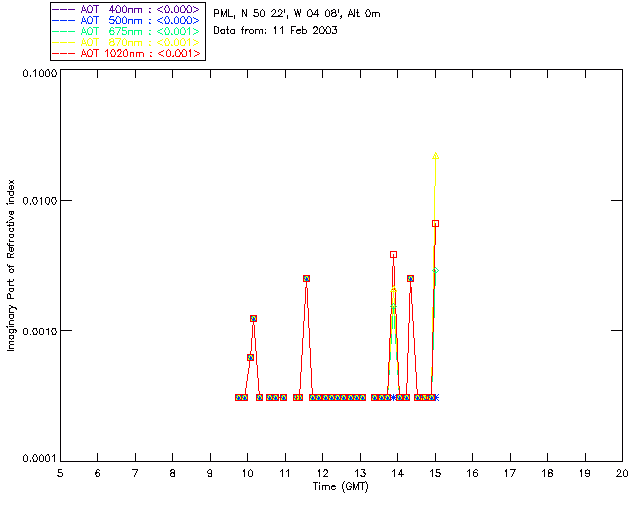Screen dimensions: 640x512
Task: Click the 'Imaginary Part of Refractive index' axis label
Action: click(11, 265)
